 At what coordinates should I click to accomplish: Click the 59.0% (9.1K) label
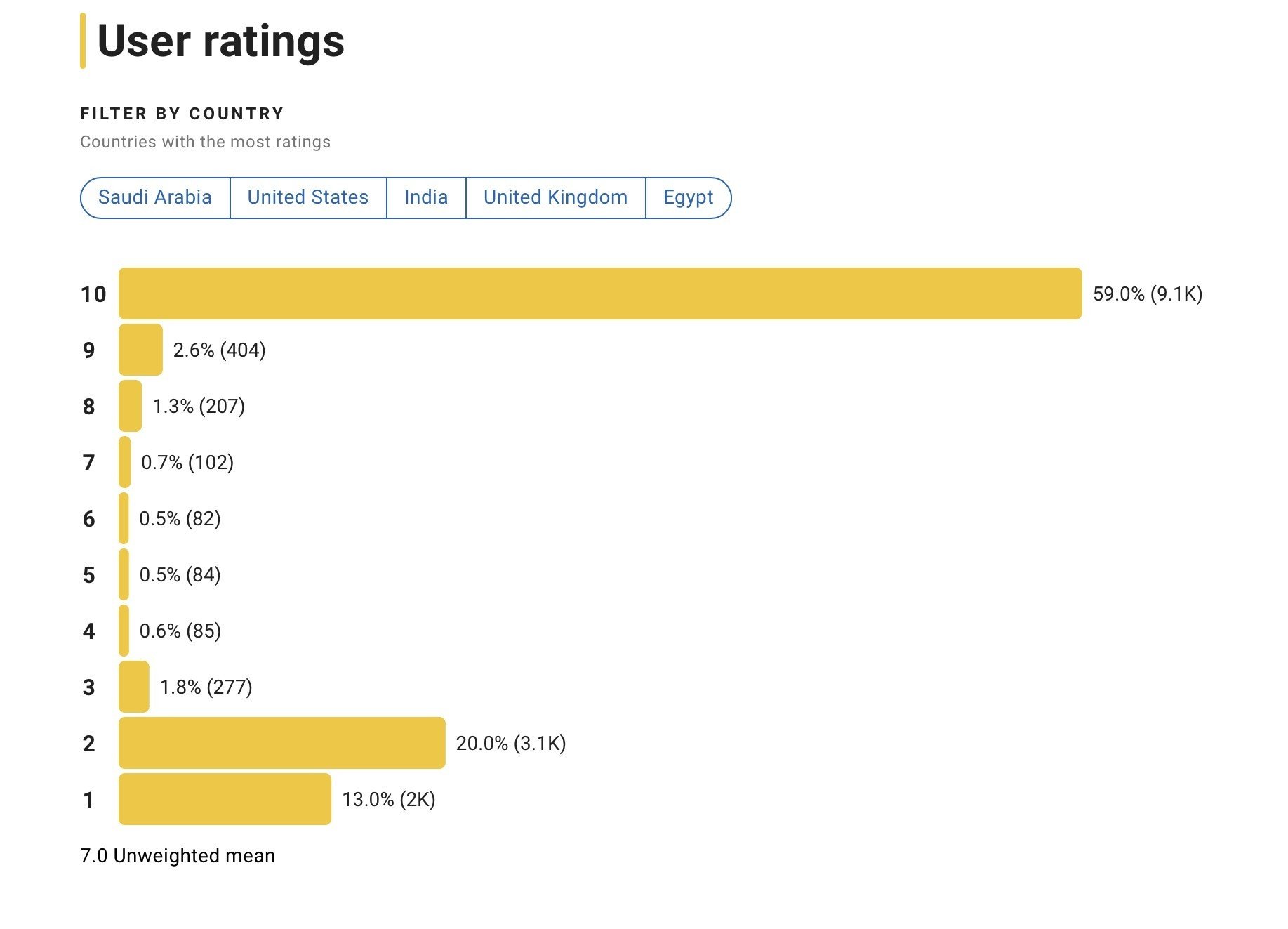[x=1147, y=294]
